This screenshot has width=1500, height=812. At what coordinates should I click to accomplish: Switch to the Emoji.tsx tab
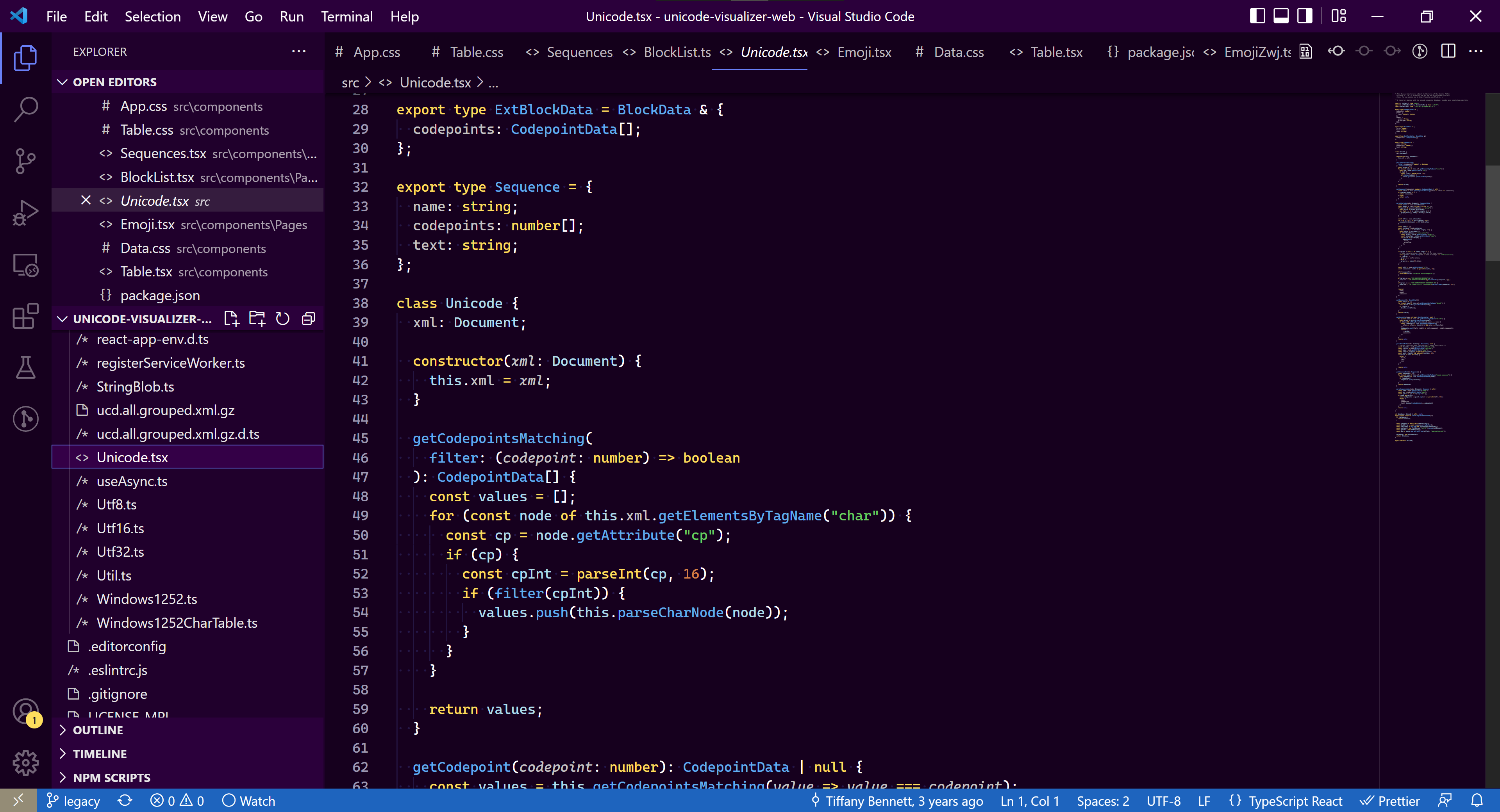pos(864,52)
